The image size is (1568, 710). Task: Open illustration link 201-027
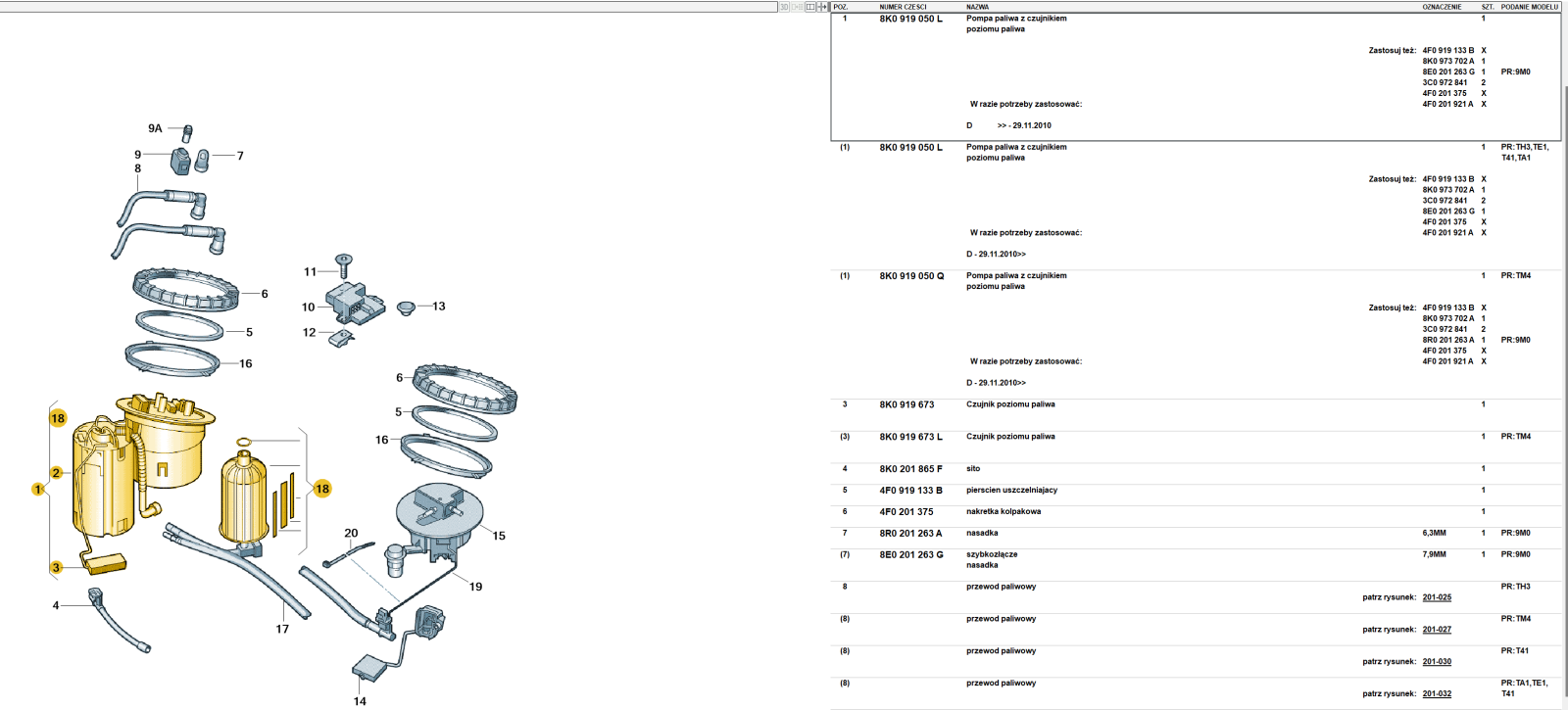tap(1437, 630)
